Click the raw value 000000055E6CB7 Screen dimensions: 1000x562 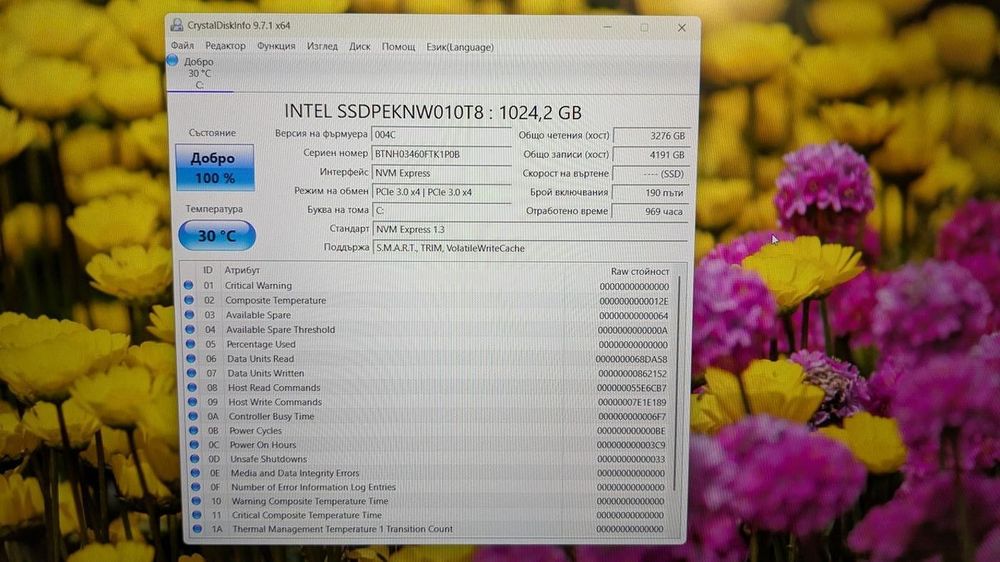631,388
